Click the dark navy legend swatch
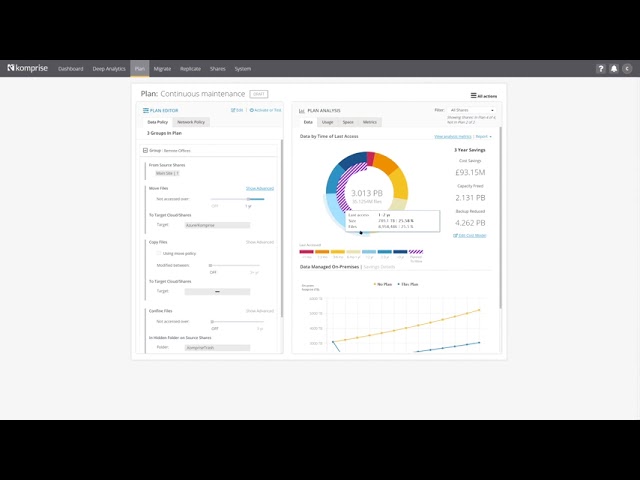This screenshot has height=480, width=640. pos(400,251)
